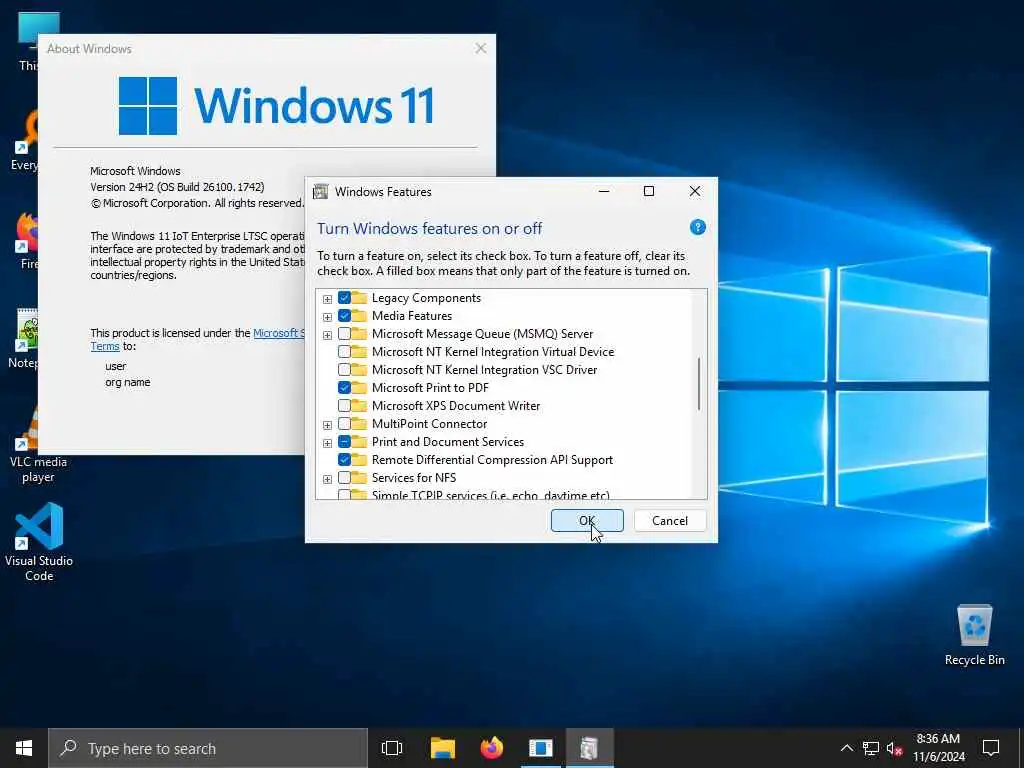Open the Start menu
The image size is (1024, 768).
pos(24,748)
